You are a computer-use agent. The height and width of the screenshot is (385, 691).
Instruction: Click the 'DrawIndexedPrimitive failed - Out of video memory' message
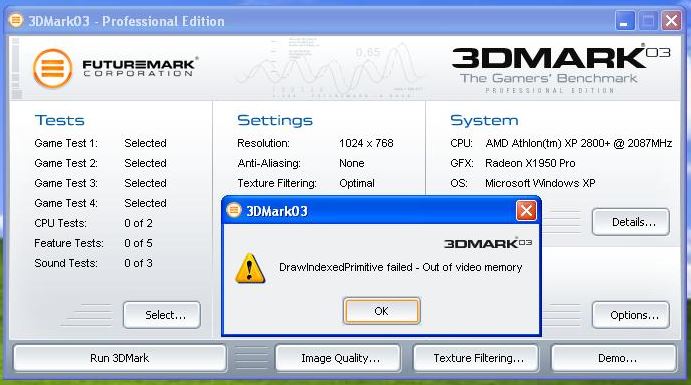tap(401, 267)
